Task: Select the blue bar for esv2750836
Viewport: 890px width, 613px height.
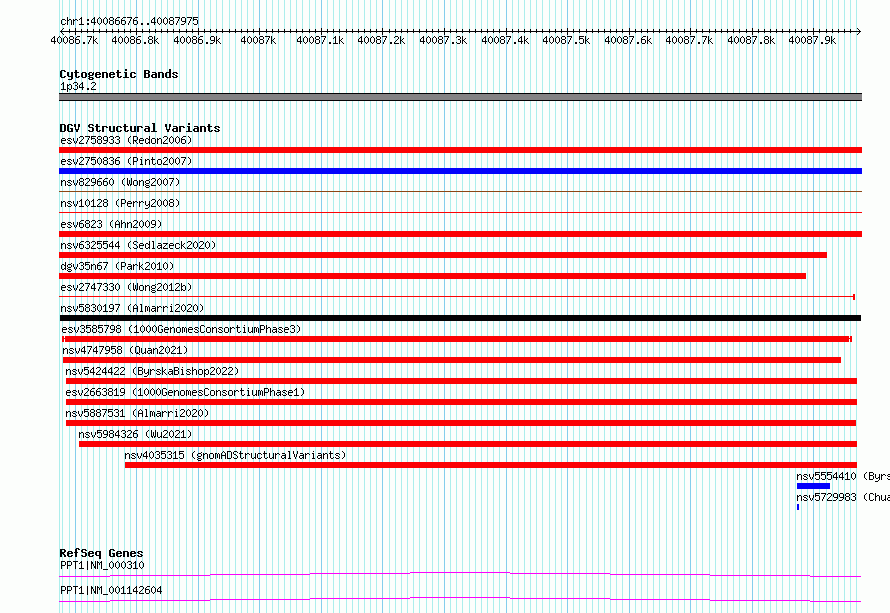Action: (460, 171)
